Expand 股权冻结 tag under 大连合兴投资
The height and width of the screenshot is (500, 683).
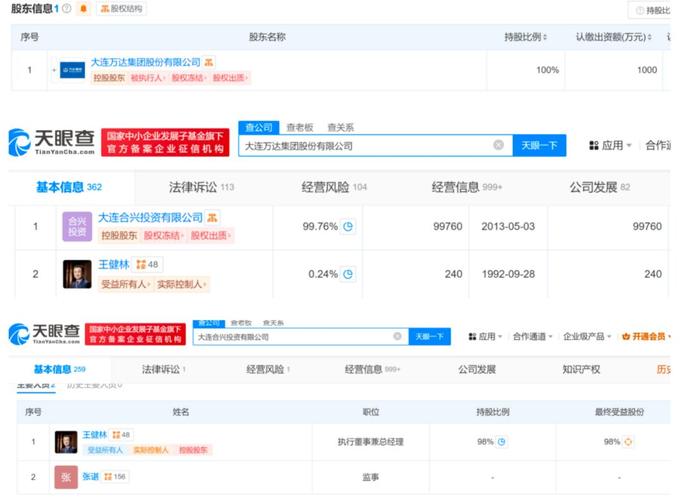[164, 236]
